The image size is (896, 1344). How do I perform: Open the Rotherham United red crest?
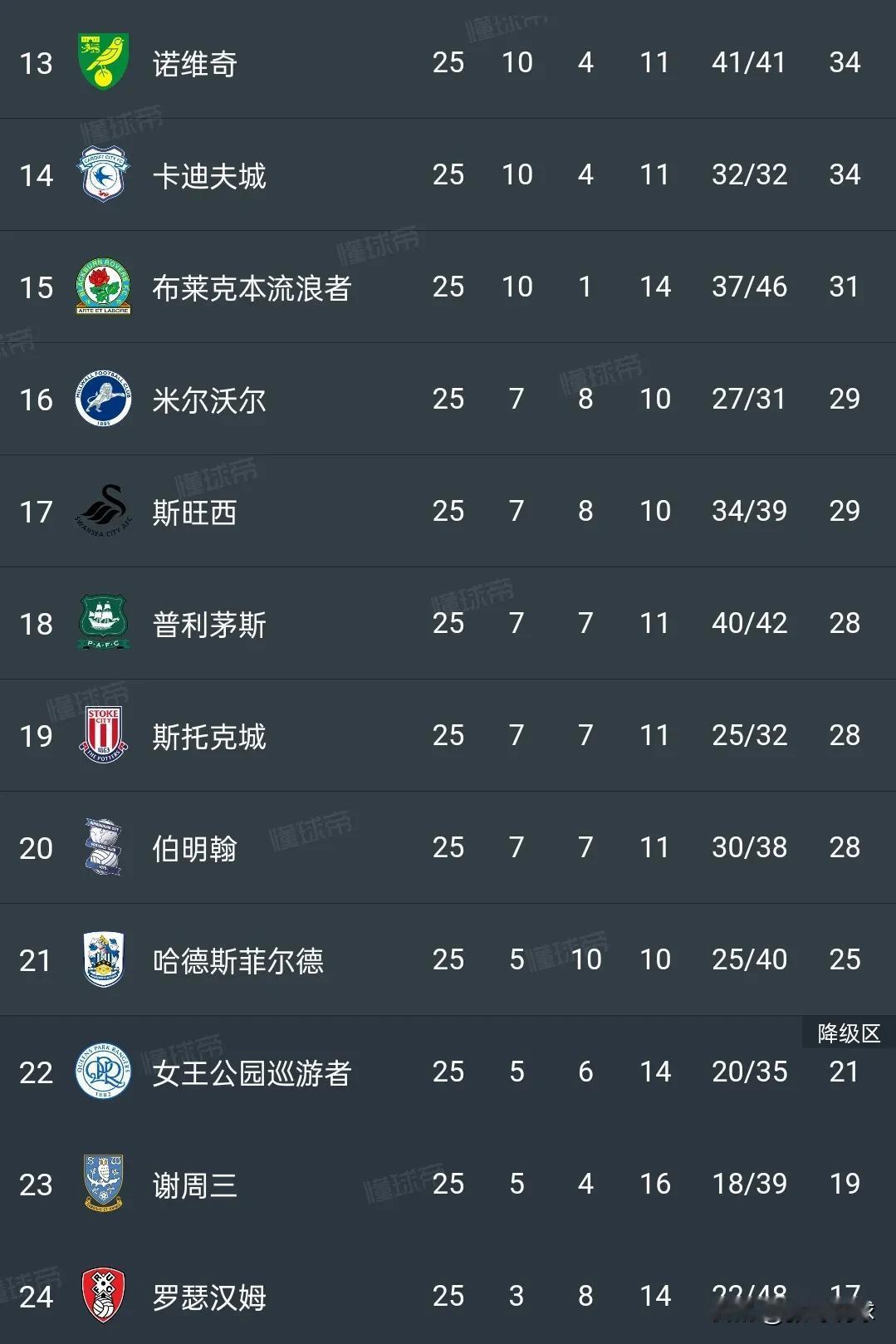pos(103,1296)
